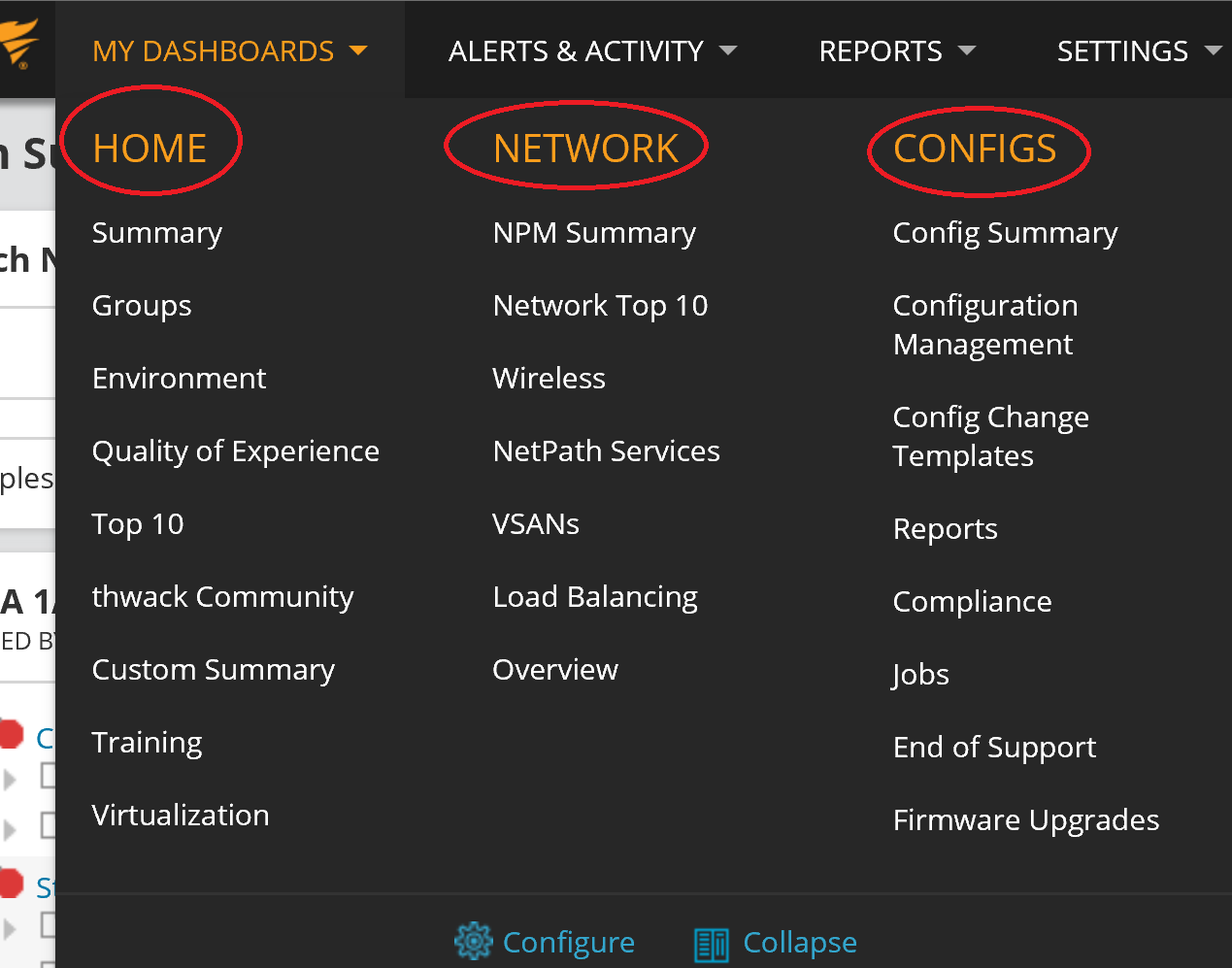Open Summary under Home
This screenshot has width=1232, height=968.
tap(157, 233)
